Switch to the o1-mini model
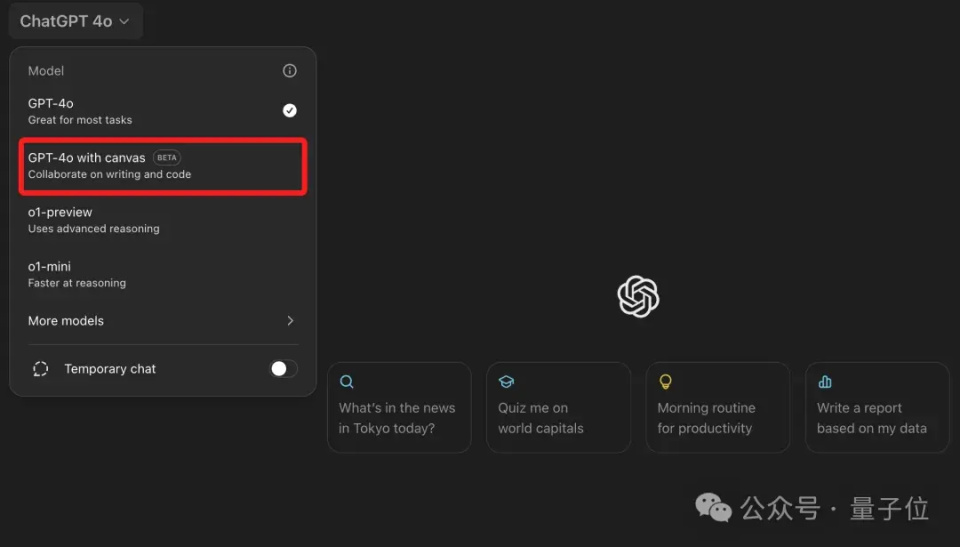Screen dimensions: 960x547 (x=77, y=274)
